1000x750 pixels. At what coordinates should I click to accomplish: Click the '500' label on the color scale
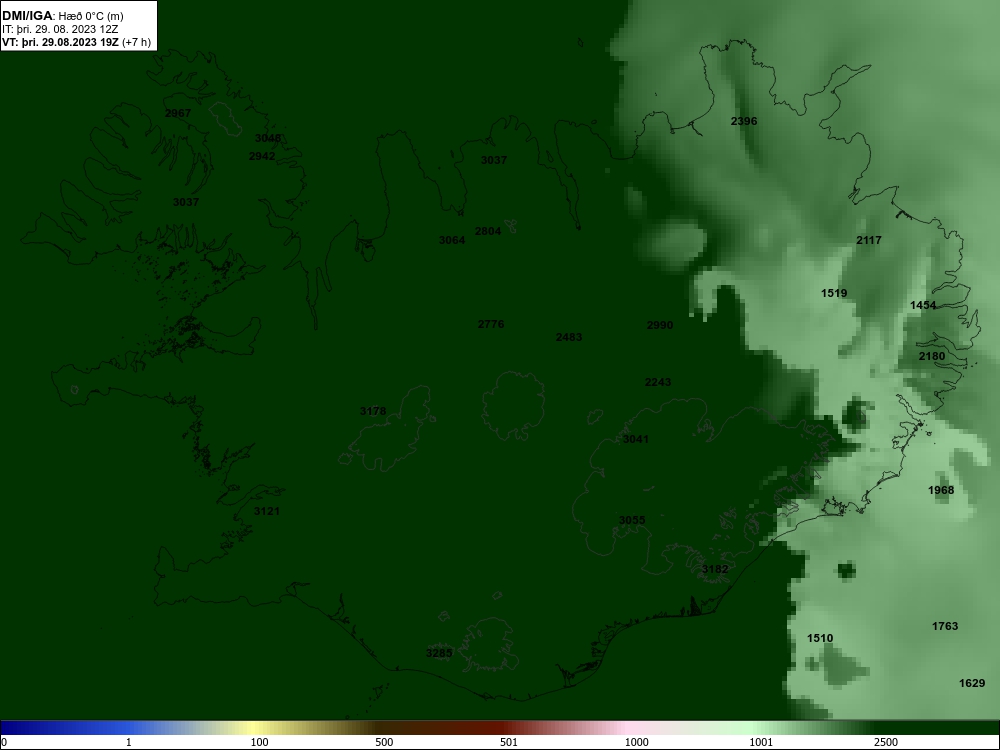(385, 742)
